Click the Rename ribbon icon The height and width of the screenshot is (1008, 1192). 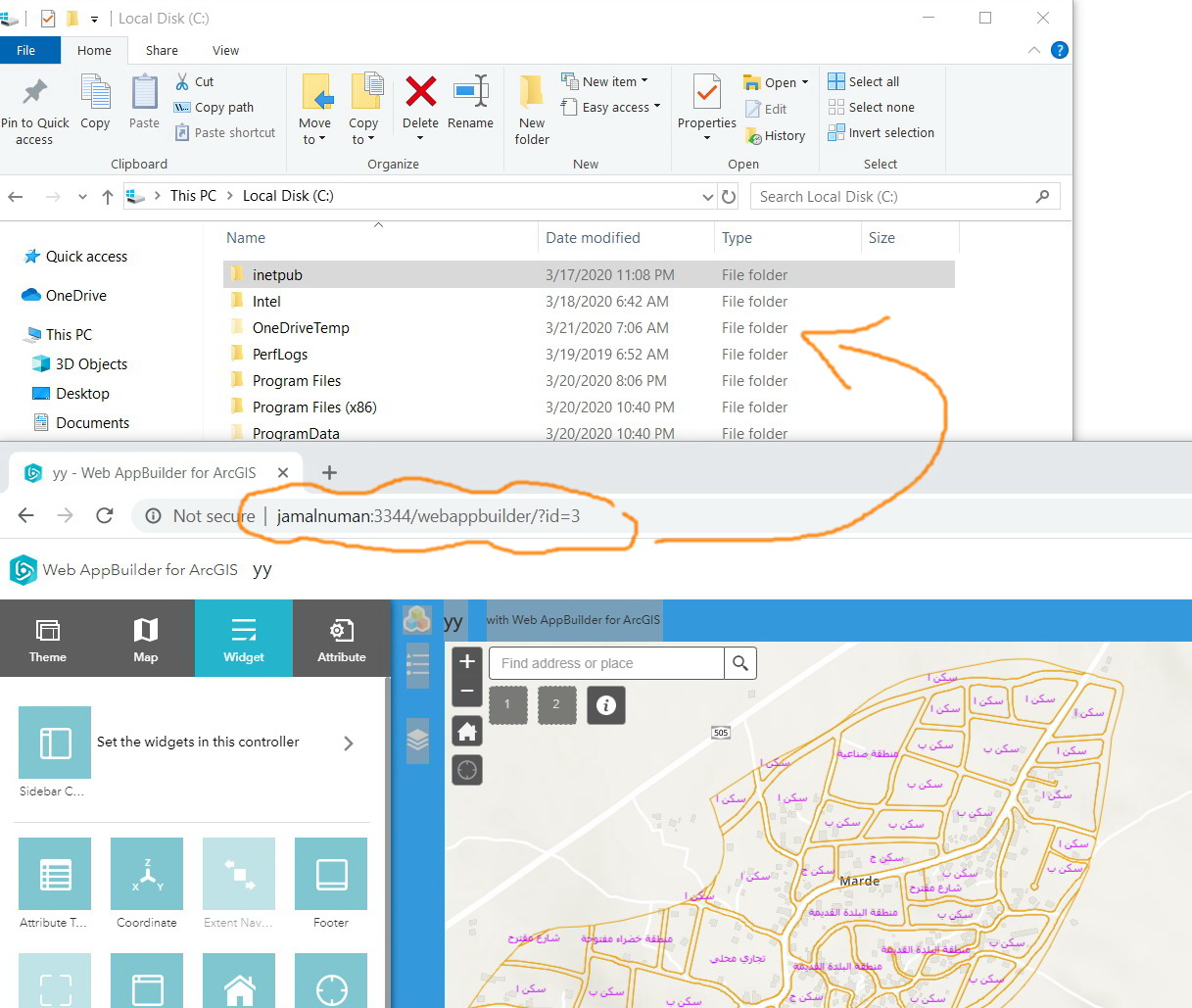click(x=471, y=92)
